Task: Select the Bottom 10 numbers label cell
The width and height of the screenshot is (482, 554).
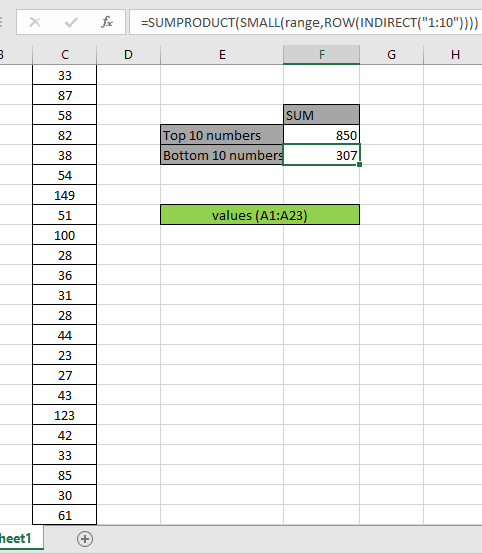Action: pos(222,155)
